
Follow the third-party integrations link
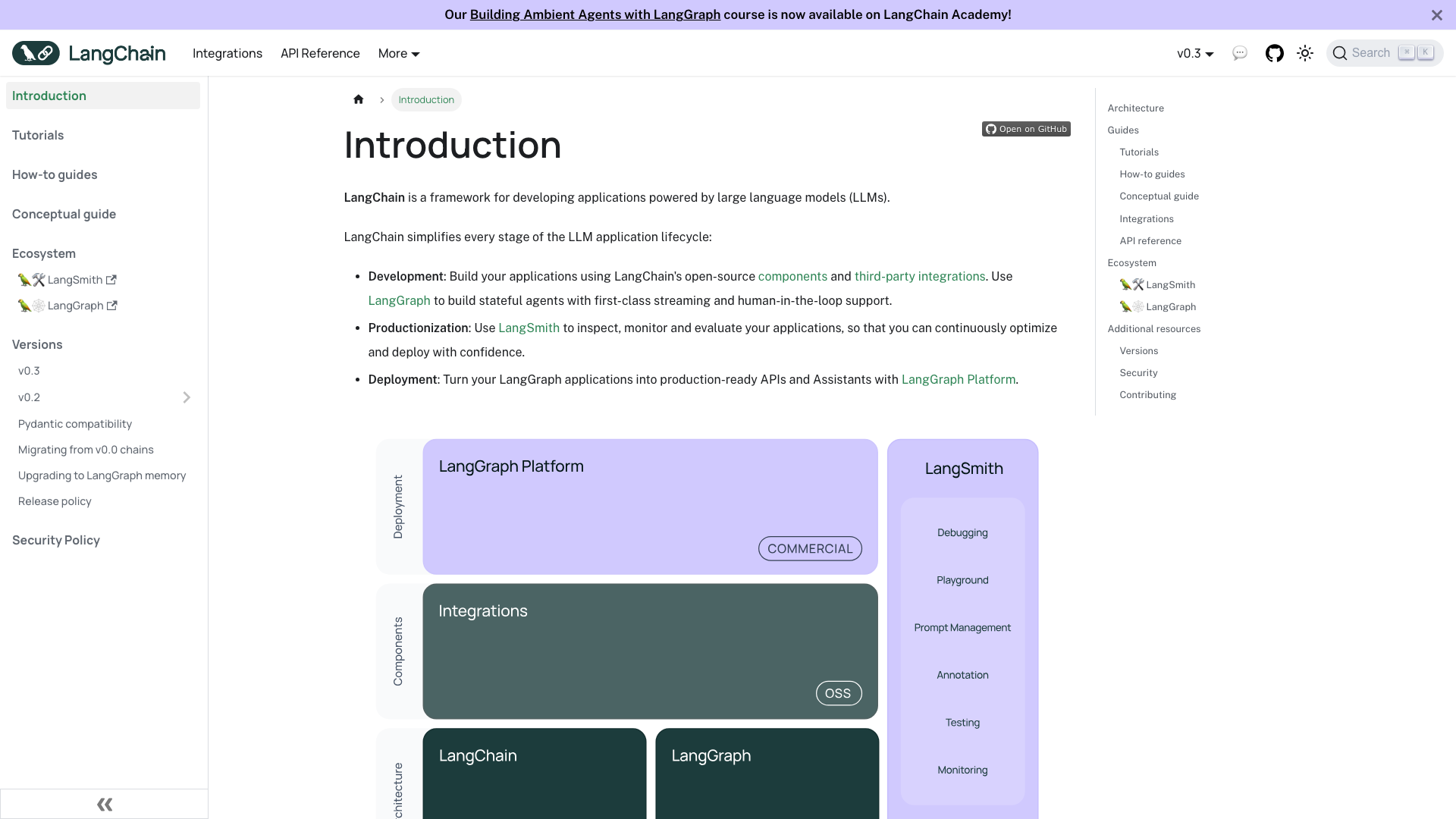click(x=920, y=276)
